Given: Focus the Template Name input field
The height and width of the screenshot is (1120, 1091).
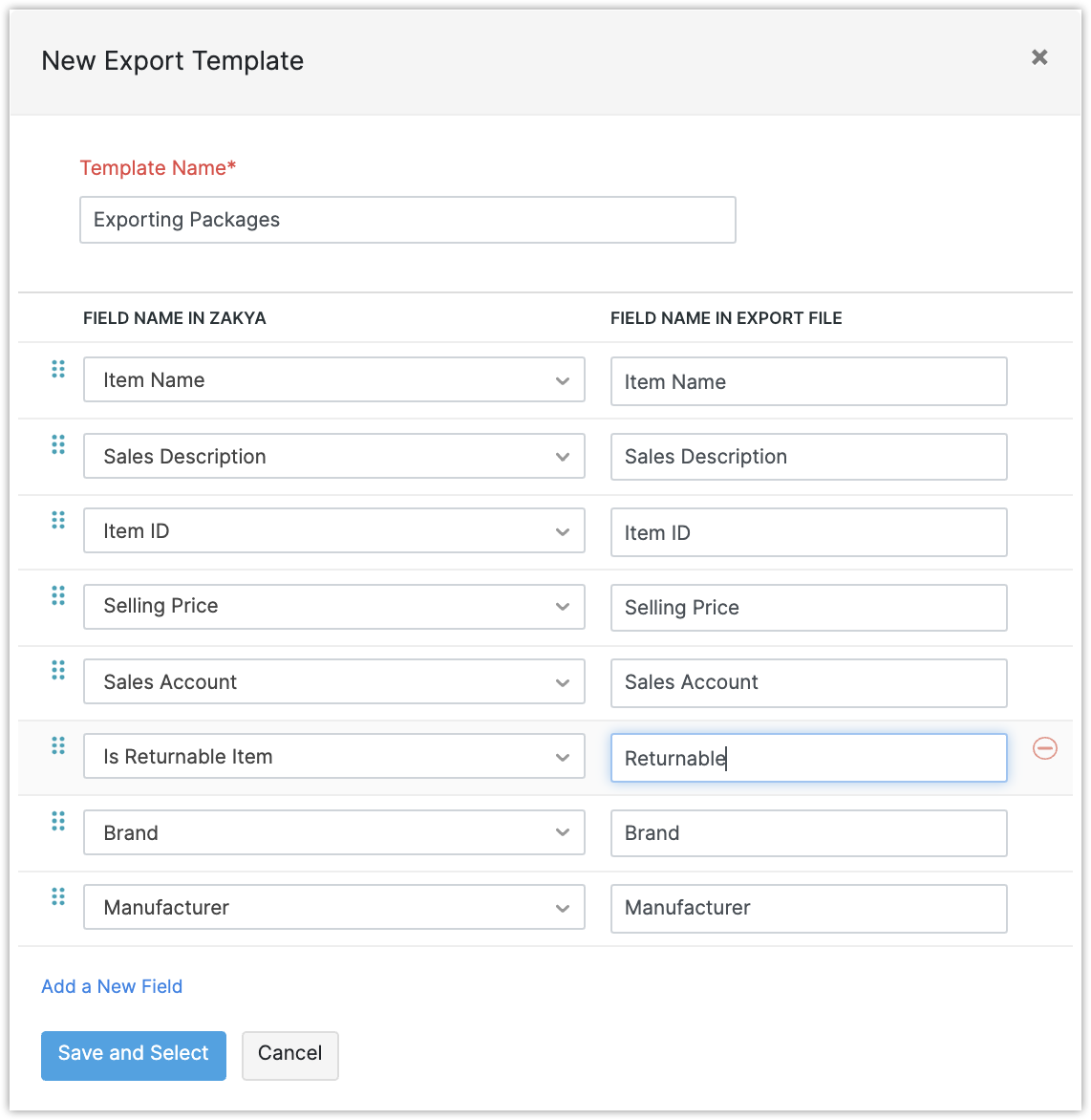Looking at the screenshot, I should 407,220.
